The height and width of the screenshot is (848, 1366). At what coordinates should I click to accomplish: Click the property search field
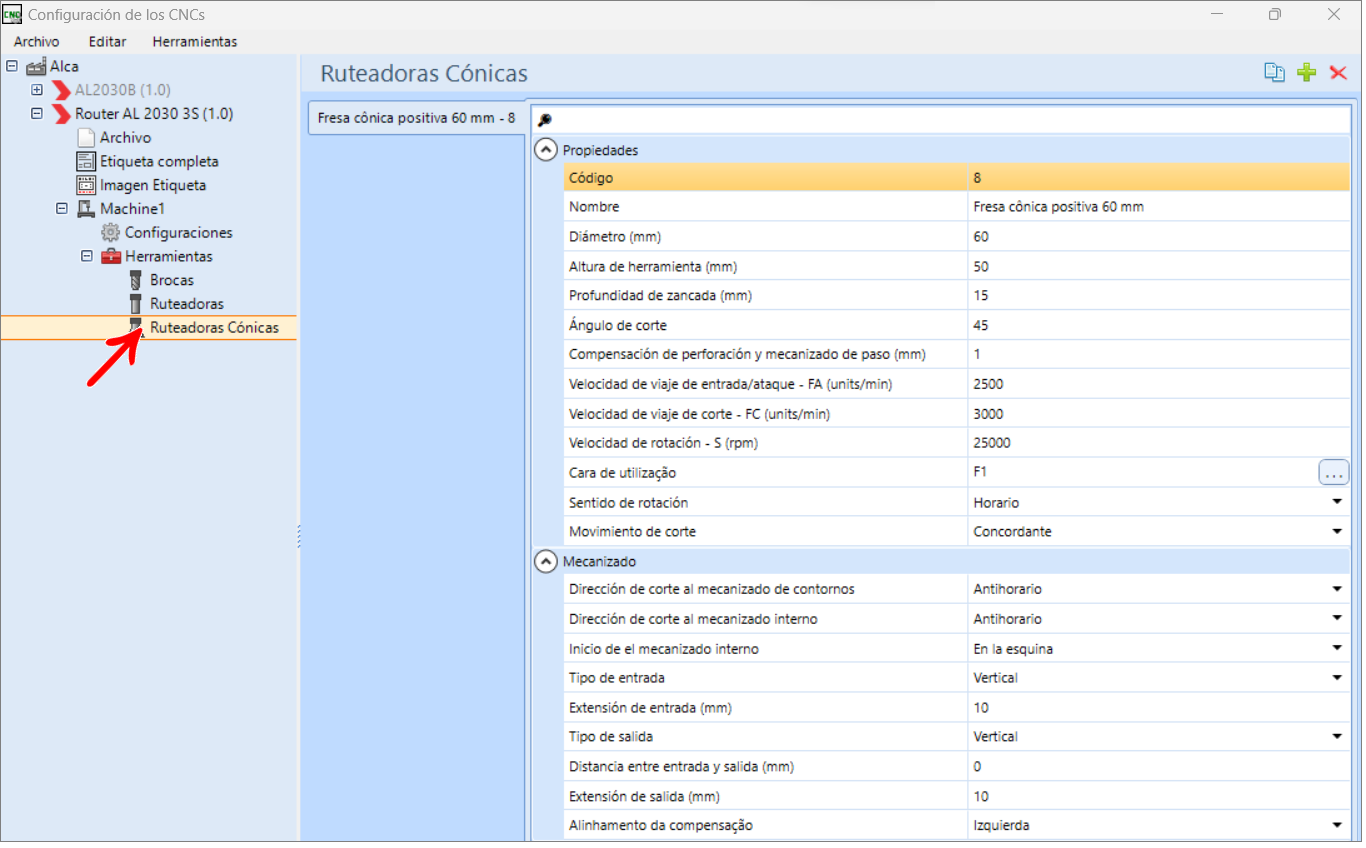click(940, 120)
